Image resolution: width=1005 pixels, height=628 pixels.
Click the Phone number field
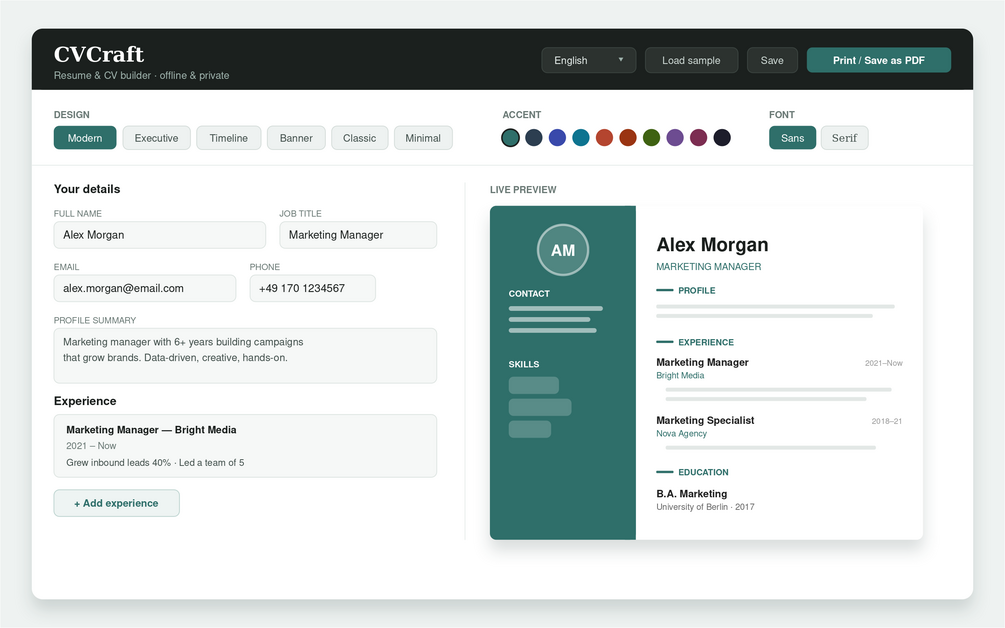click(313, 288)
